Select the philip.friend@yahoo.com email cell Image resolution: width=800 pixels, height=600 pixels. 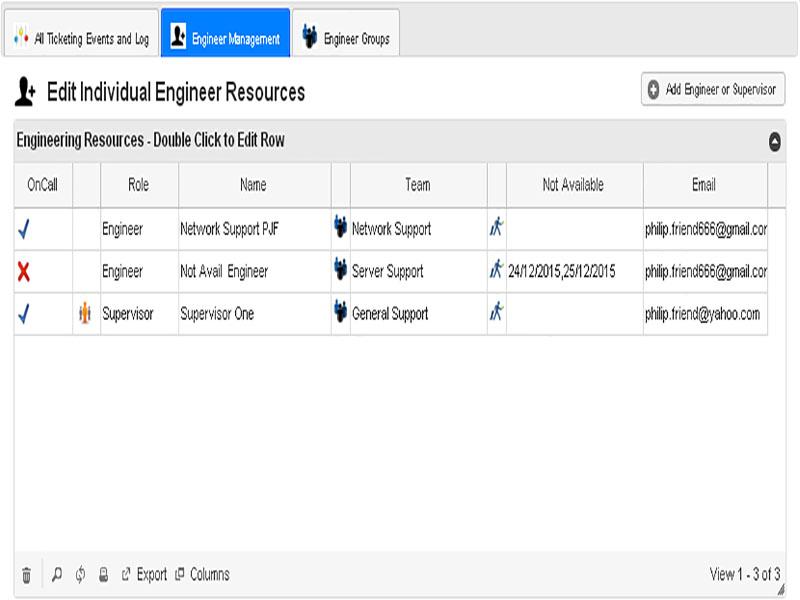click(705, 314)
